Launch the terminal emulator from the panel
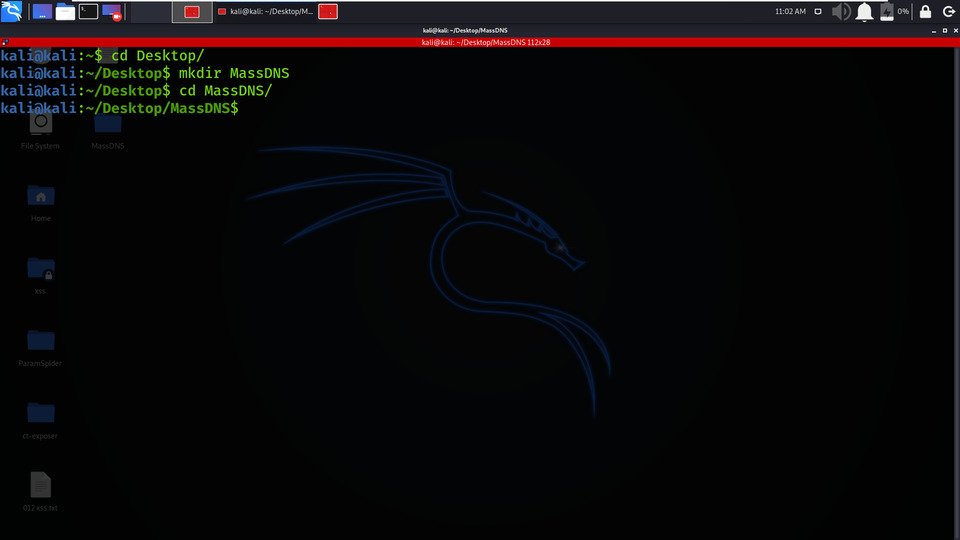The height and width of the screenshot is (540, 960). 88,11
